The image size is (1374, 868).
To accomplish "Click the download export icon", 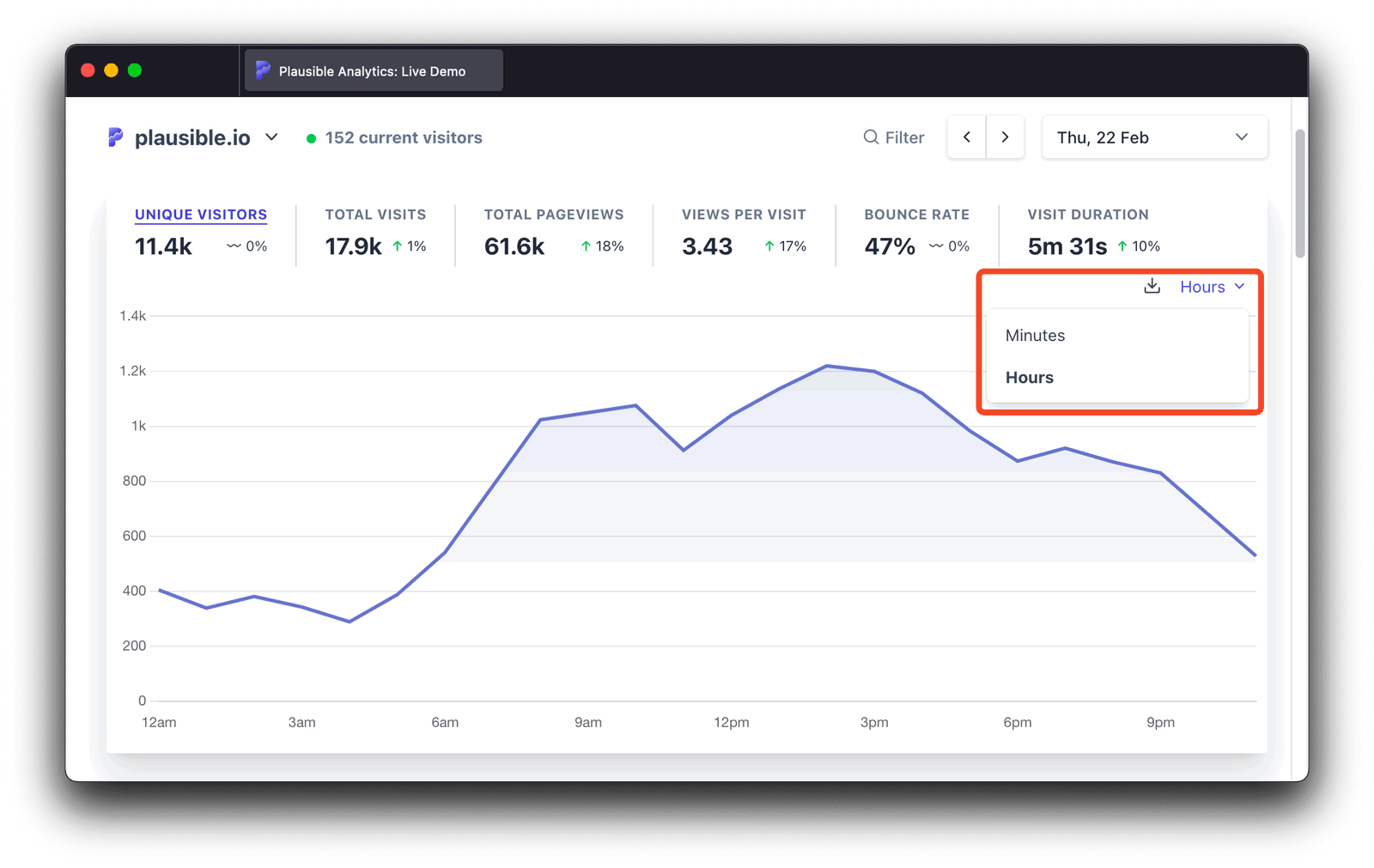I will pyautogui.click(x=1152, y=287).
